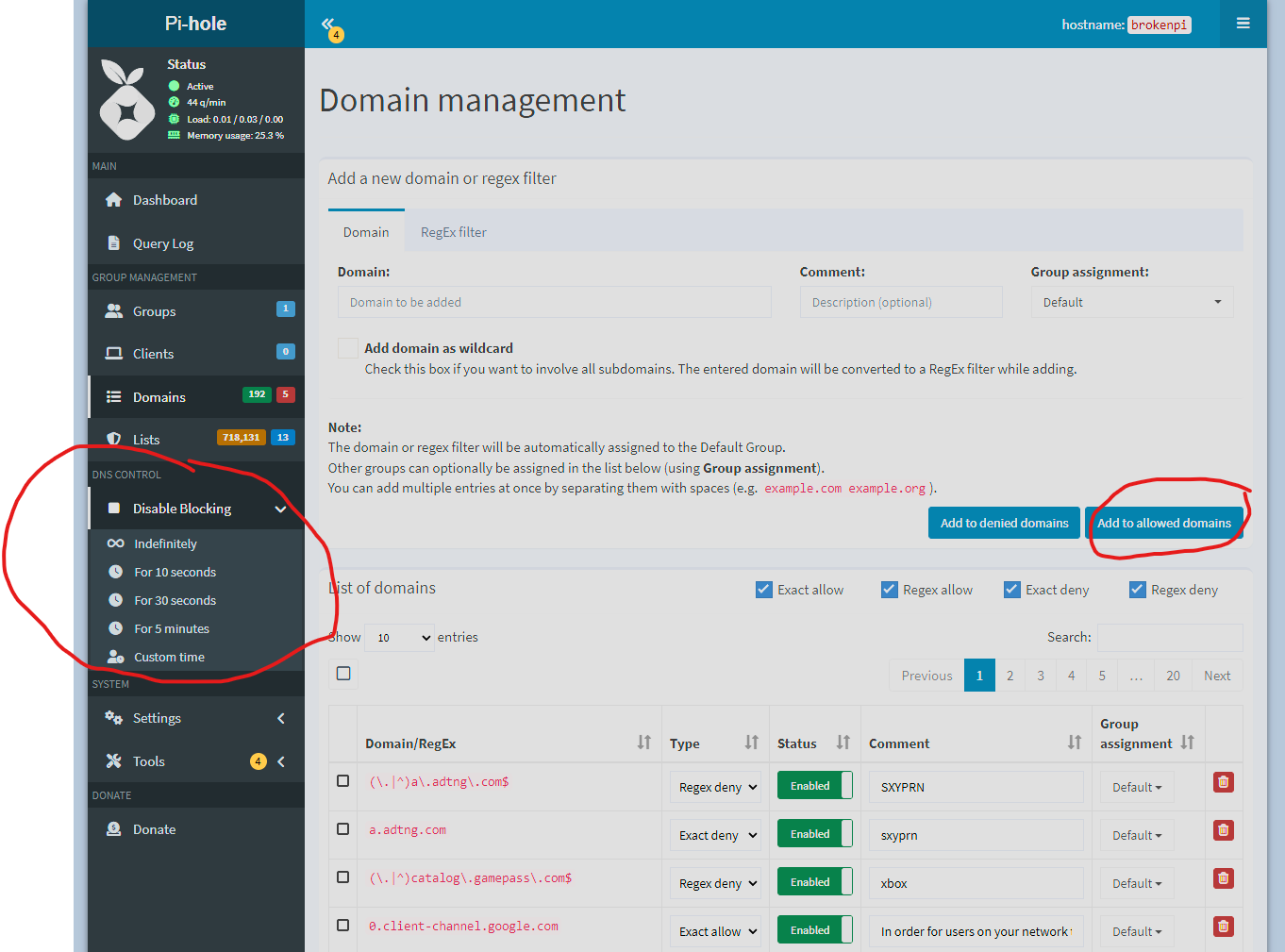This screenshot has width=1285, height=952.
Task: Sort table by Domain/RegEx column arrows
Action: [643, 743]
